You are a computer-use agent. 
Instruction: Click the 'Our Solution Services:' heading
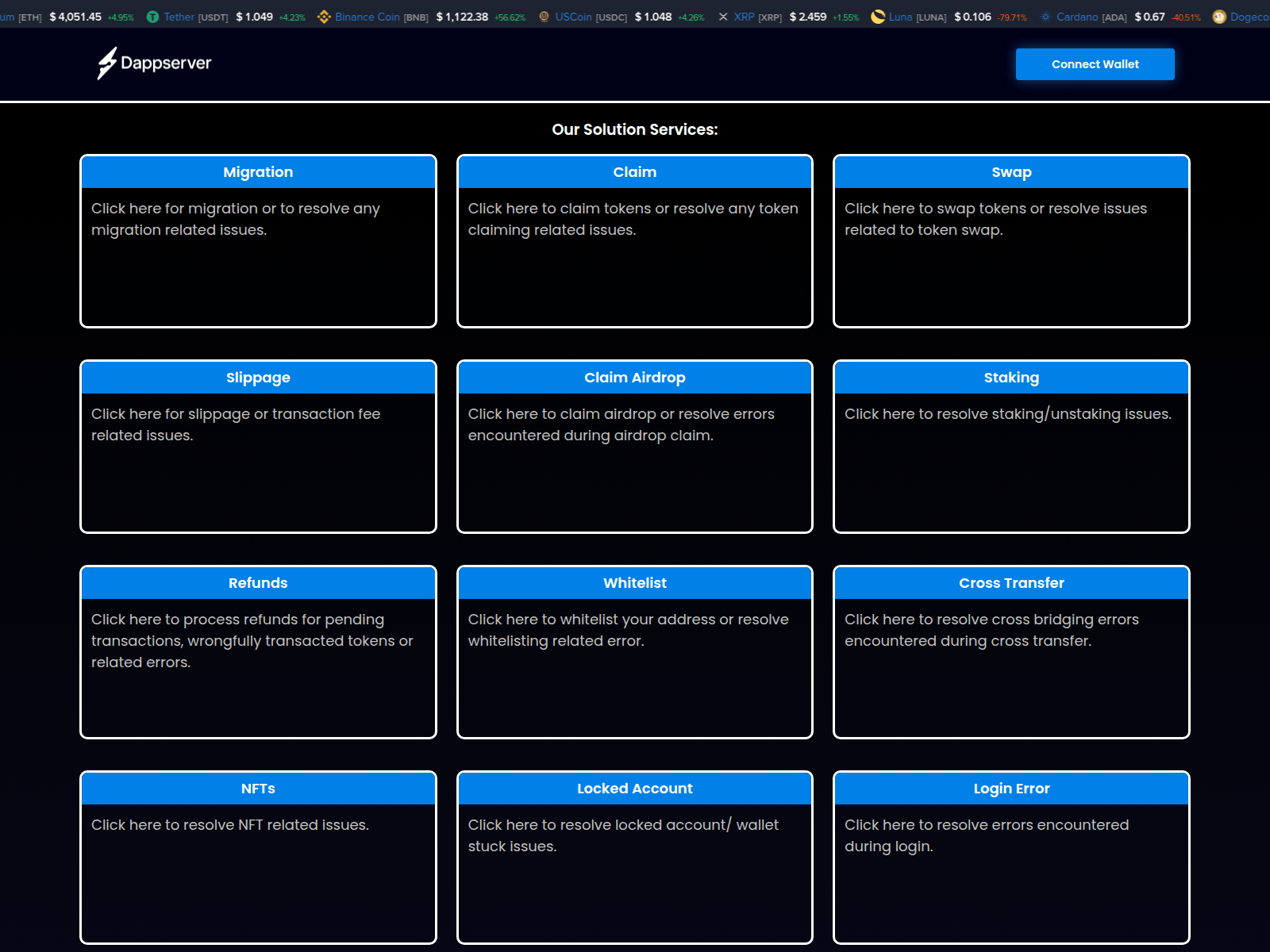(635, 129)
